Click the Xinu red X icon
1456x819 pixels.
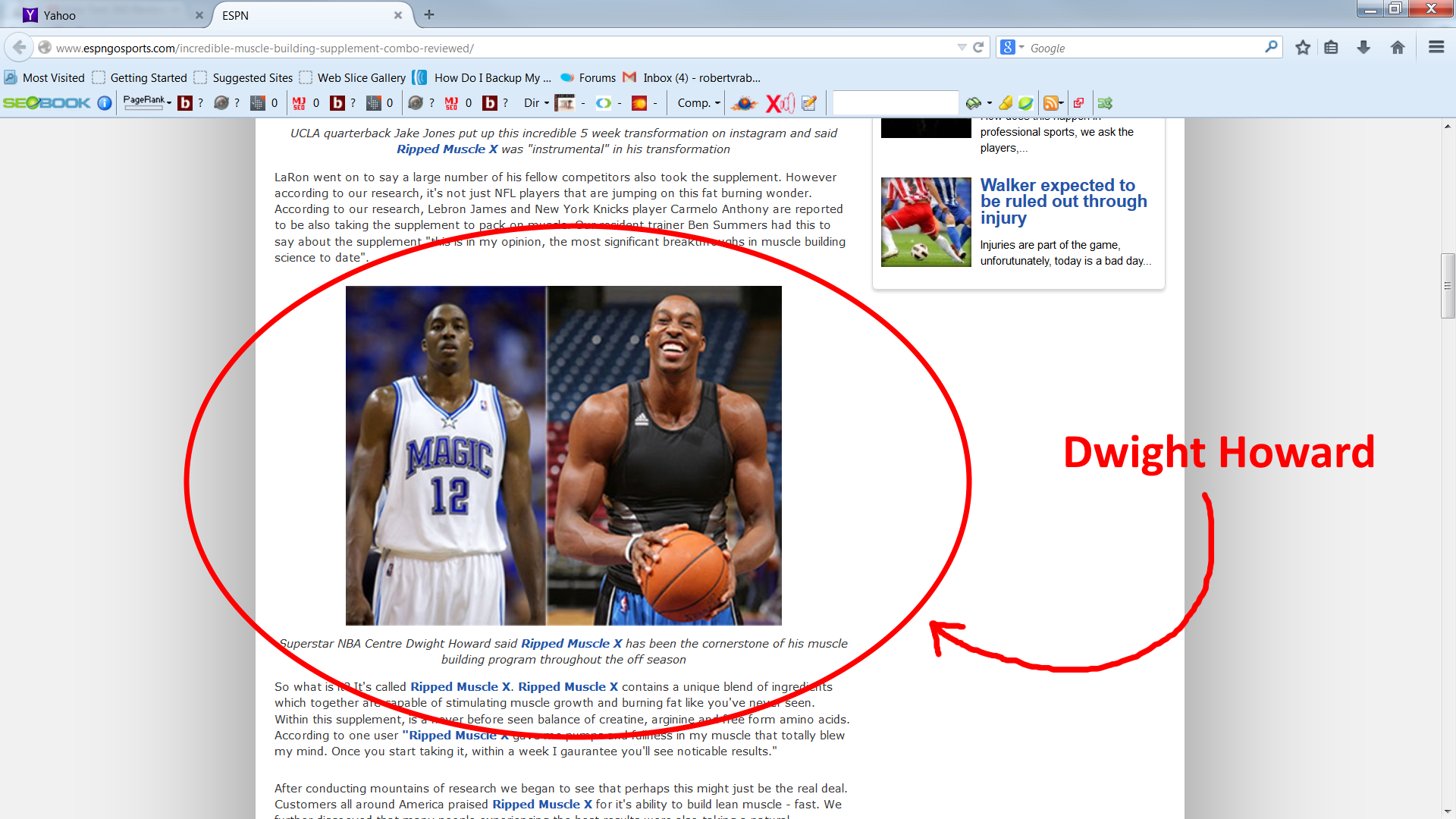[780, 103]
